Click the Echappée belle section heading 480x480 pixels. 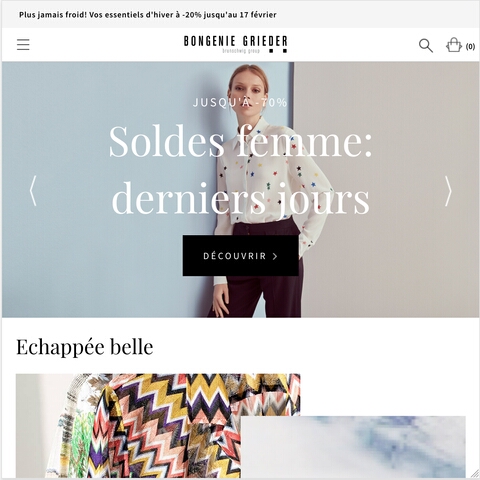pos(85,347)
